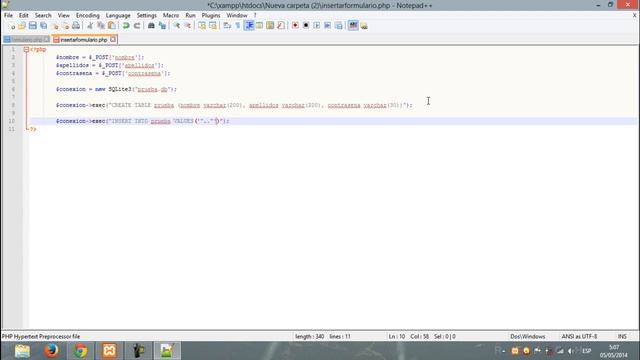Click the Playback macro icon
This screenshot has height=360, width=640.
[317, 26]
